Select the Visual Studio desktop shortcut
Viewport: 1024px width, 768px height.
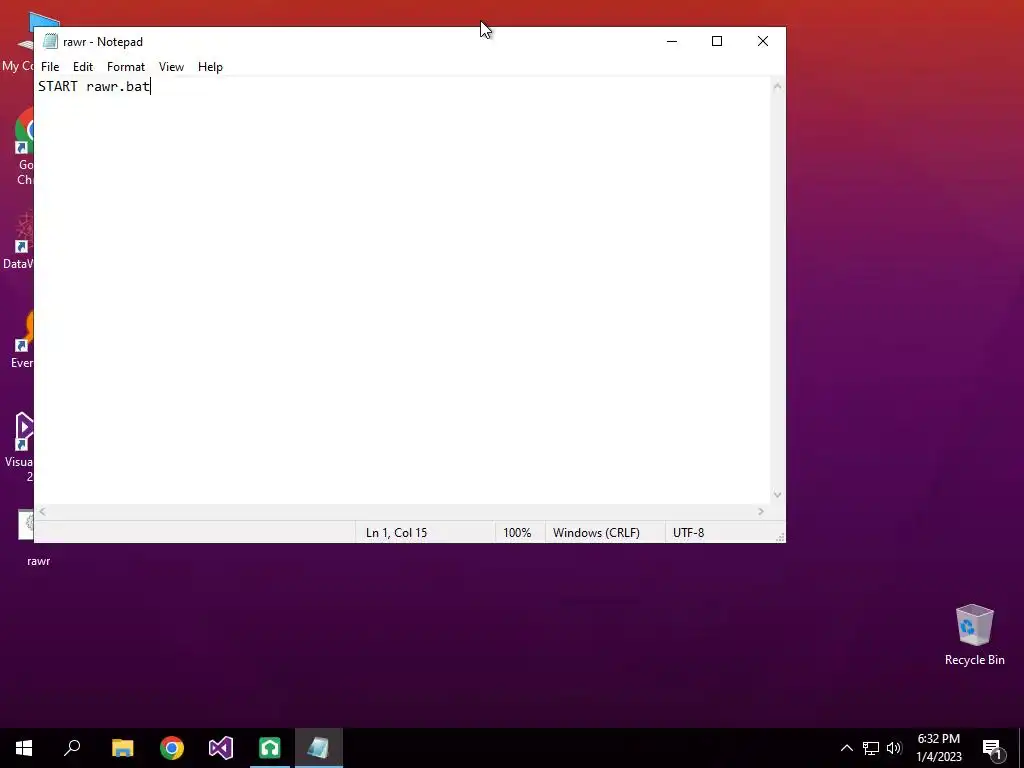[x=21, y=447]
